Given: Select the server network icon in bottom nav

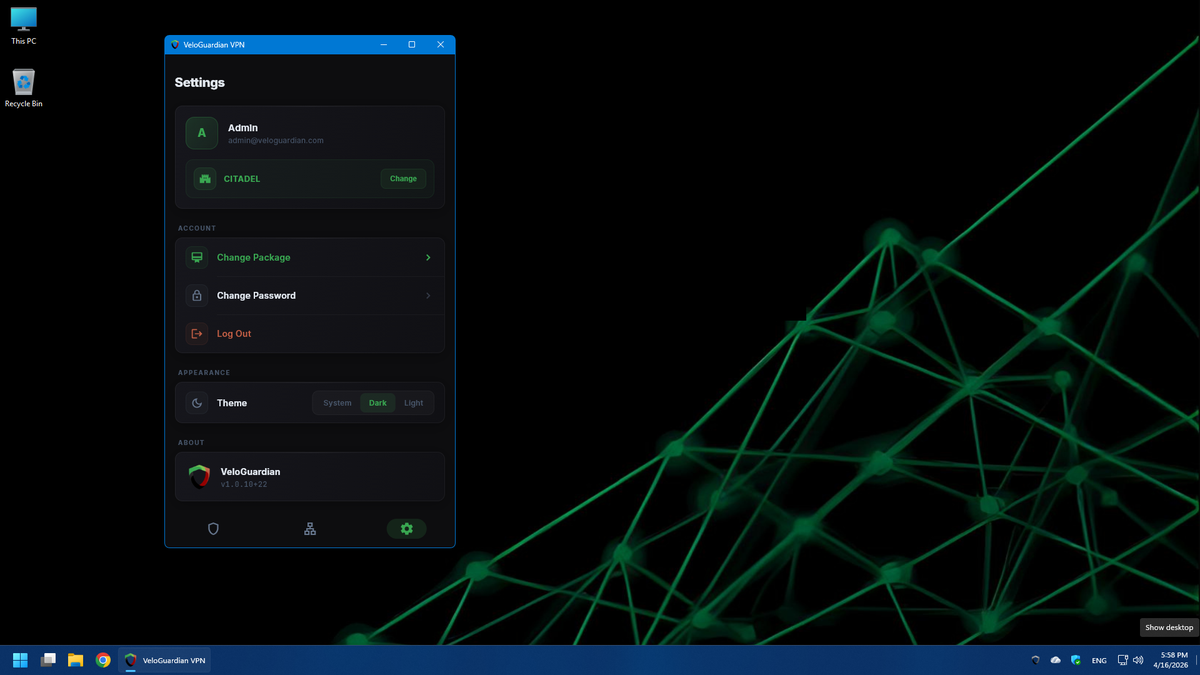Looking at the screenshot, I should [x=310, y=528].
